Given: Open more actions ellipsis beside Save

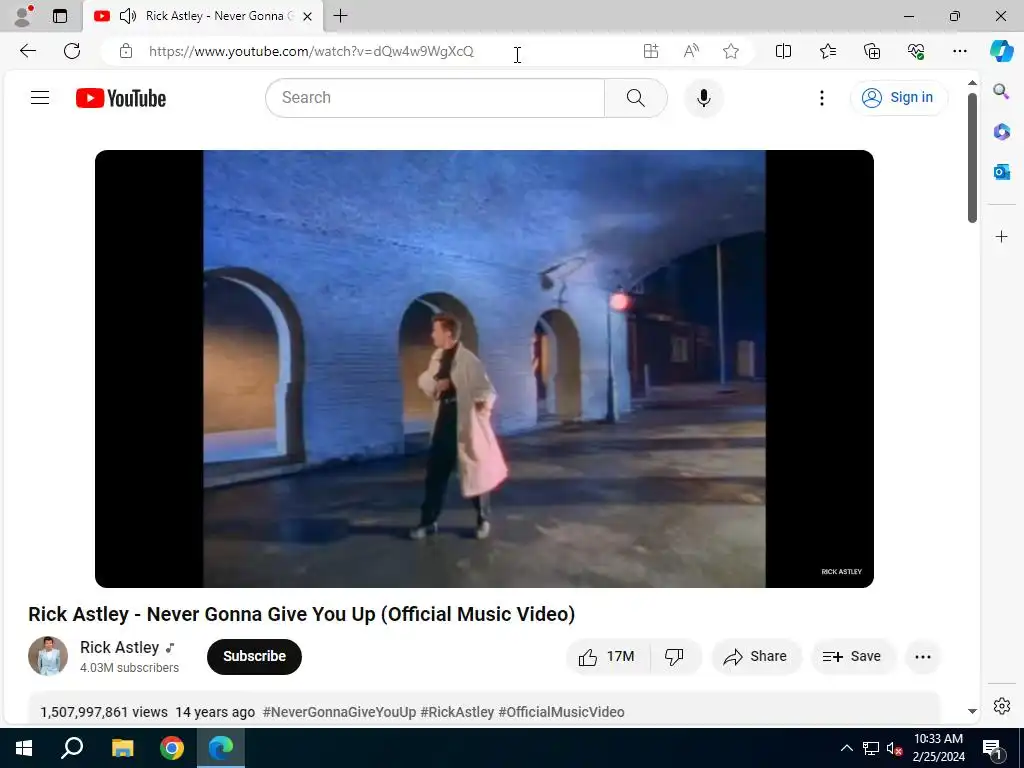Looking at the screenshot, I should click(x=923, y=656).
